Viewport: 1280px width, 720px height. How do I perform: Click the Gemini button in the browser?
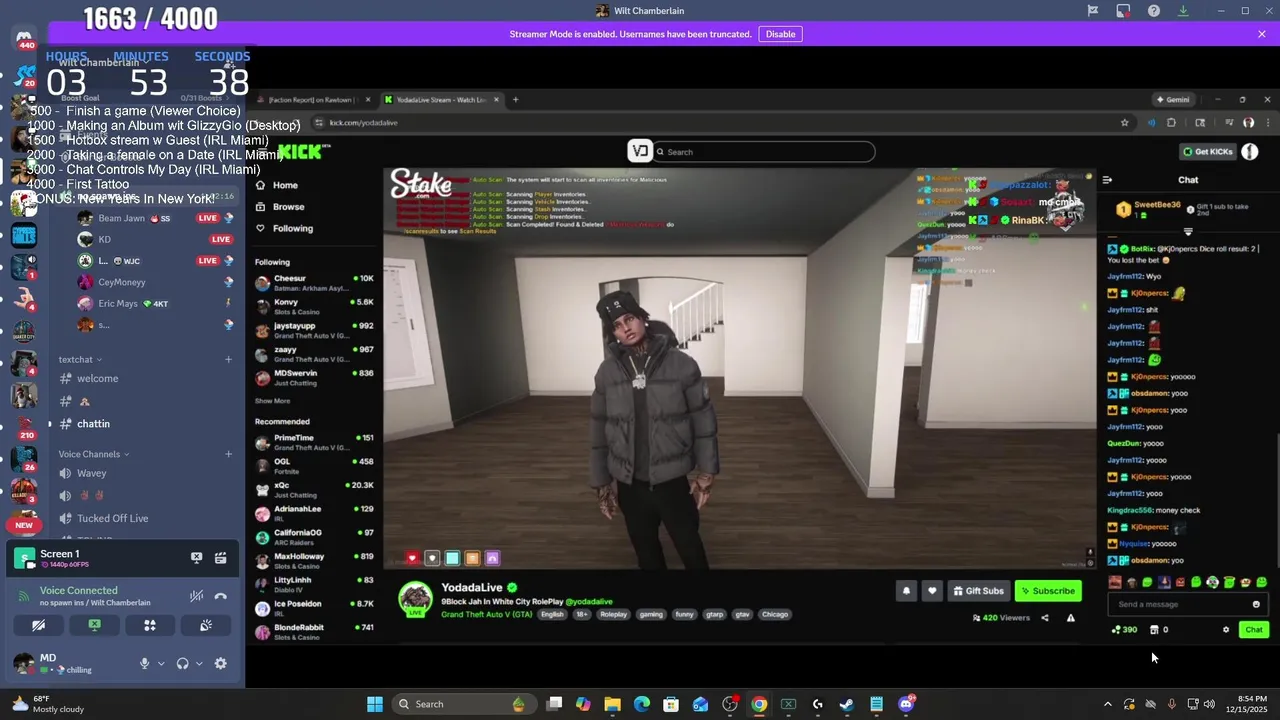1173,100
